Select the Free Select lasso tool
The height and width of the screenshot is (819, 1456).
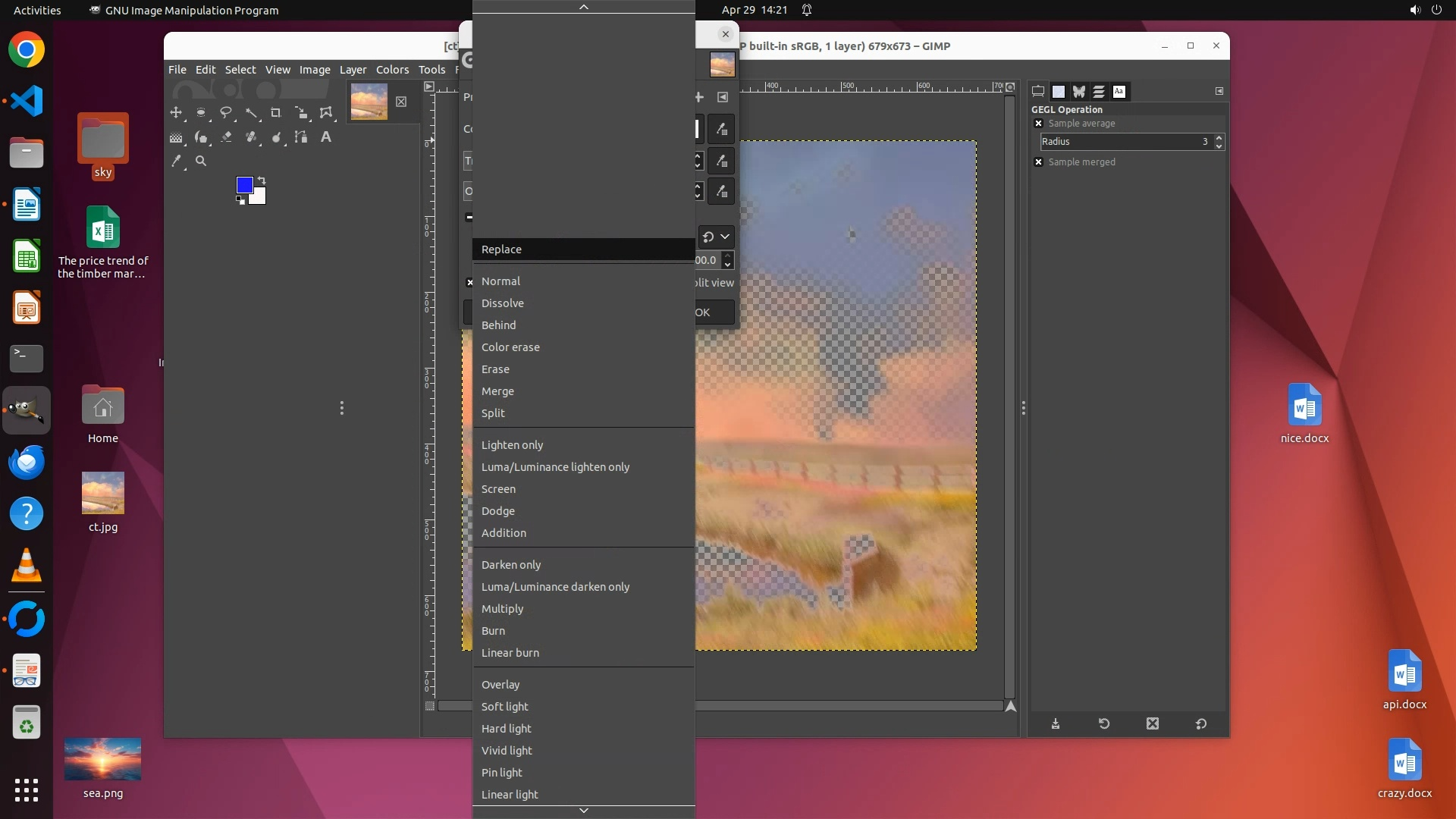(x=226, y=113)
